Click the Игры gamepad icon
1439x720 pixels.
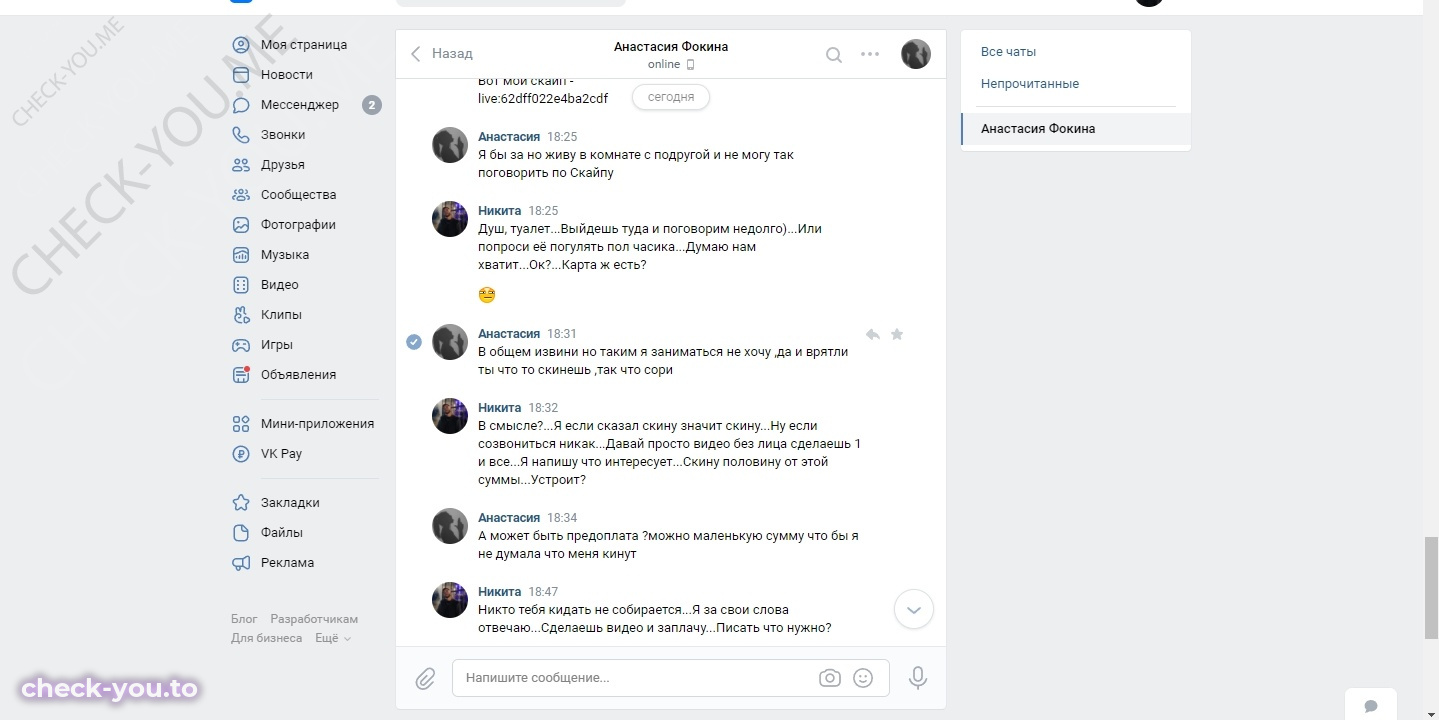[x=241, y=345]
